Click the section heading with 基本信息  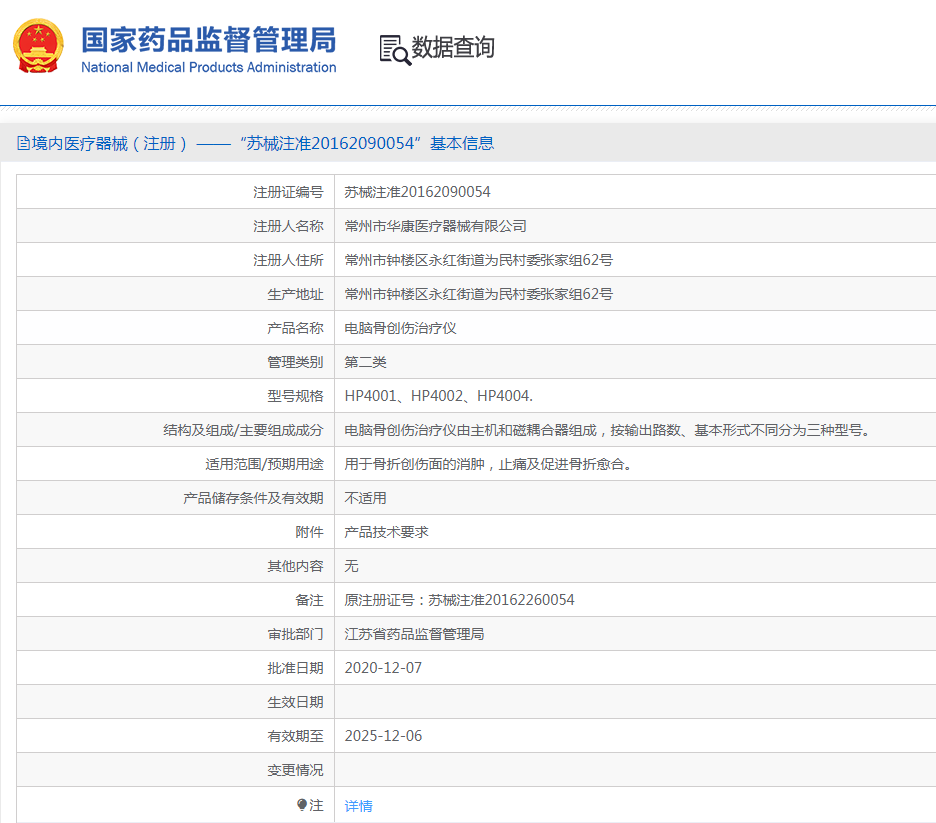pos(255,143)
